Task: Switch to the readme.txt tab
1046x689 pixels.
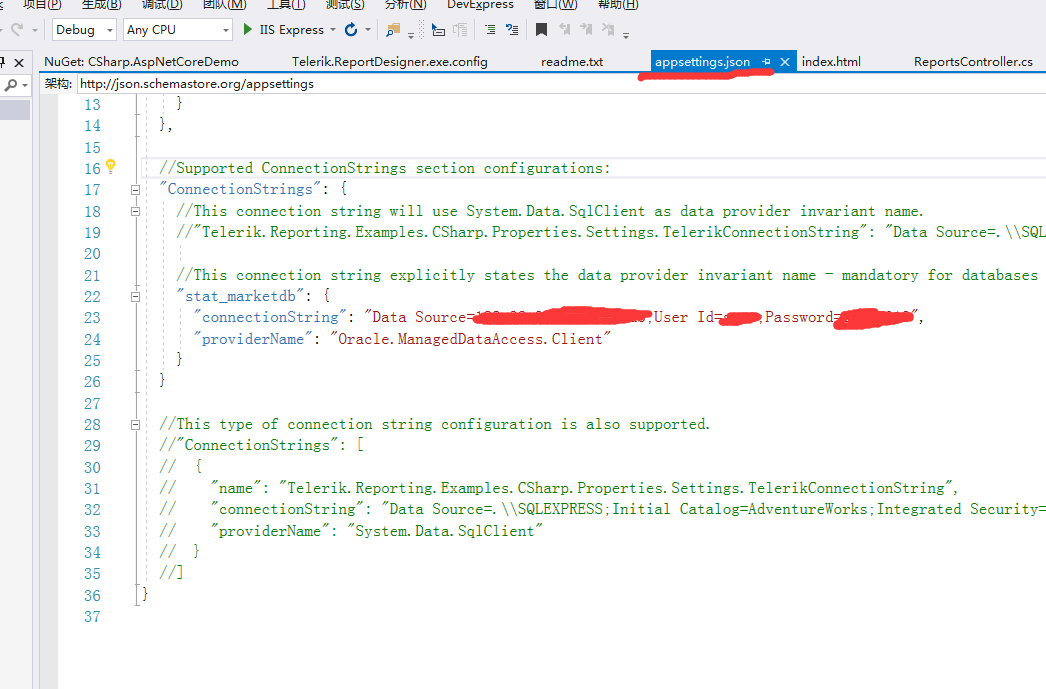Action: (x=572, y=62)
